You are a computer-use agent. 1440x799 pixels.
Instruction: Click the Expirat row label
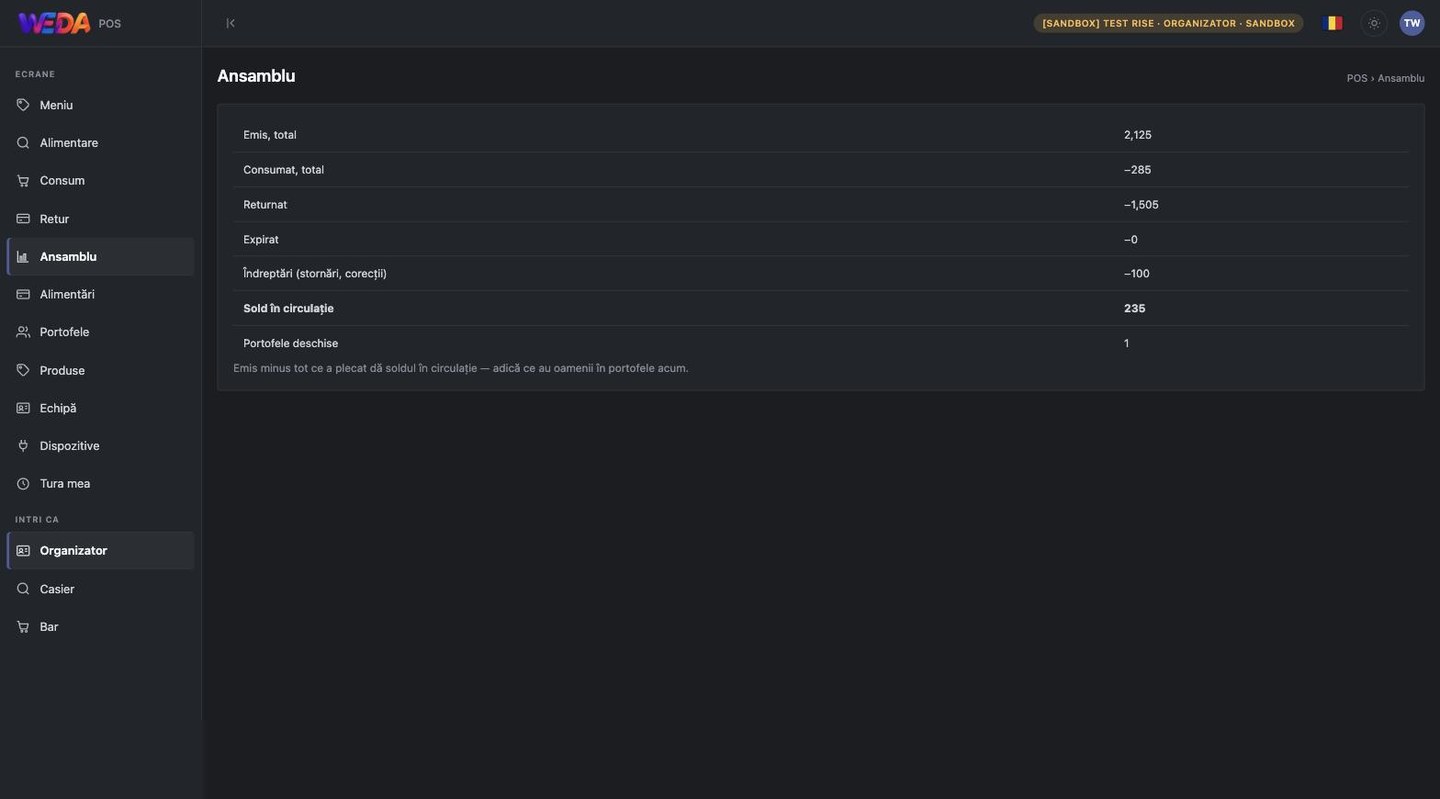(261, 240)
